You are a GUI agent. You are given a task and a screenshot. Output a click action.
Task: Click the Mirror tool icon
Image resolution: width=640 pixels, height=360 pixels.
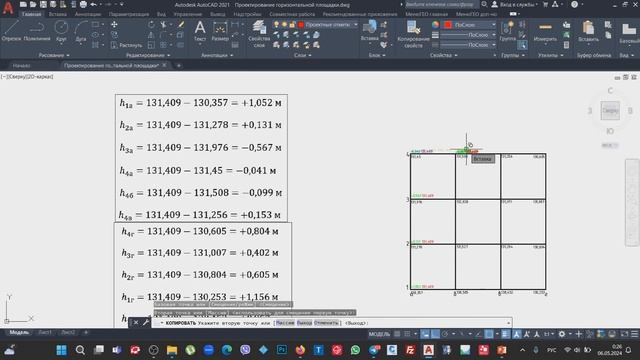pyautogui.click(x=151, y=35)
